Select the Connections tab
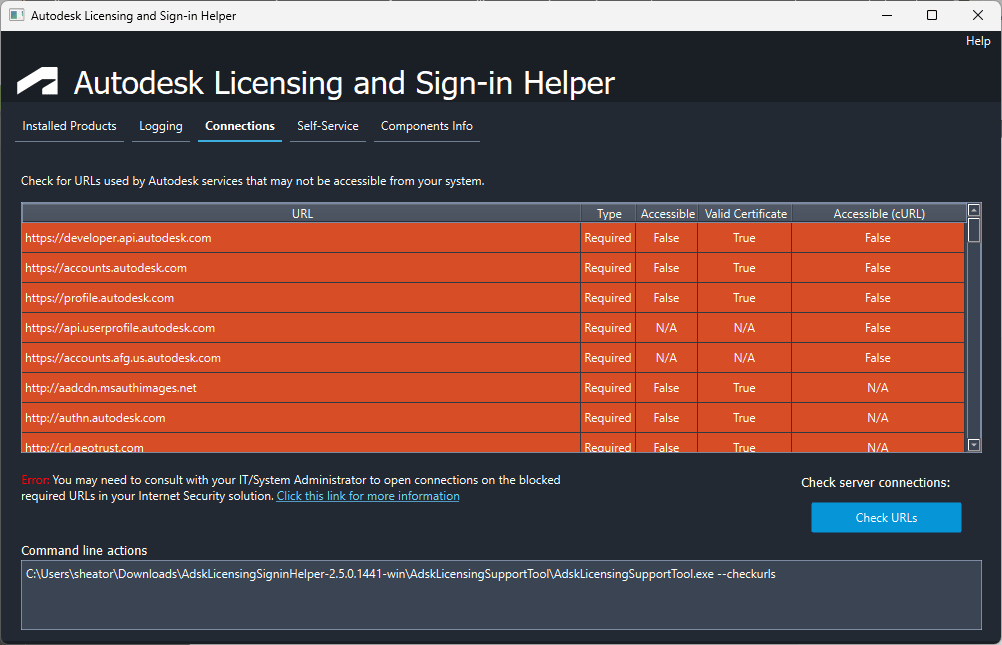 240,126
